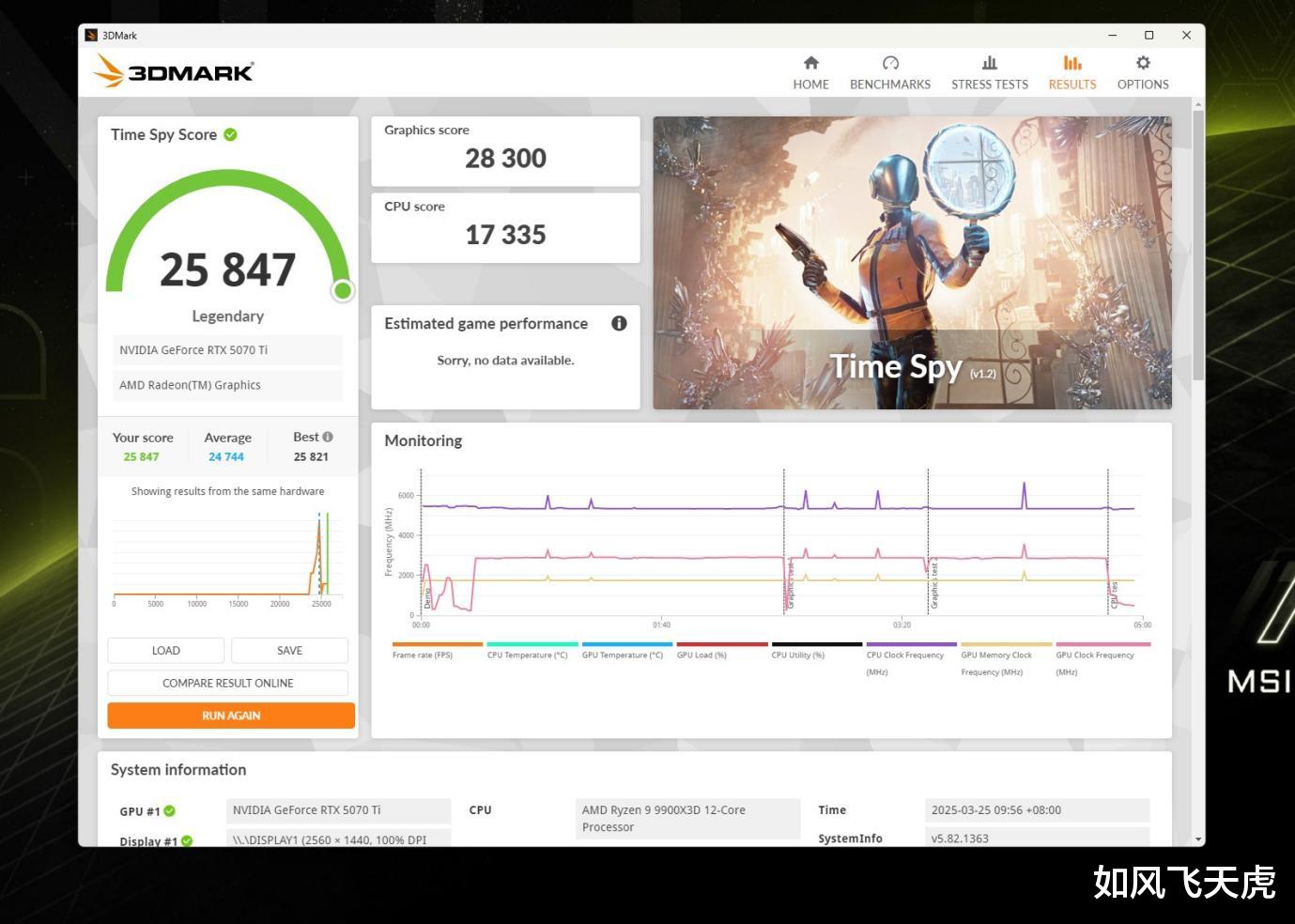Click the SAVE button
The height and width of the screenshot is (924, 1295).
coord(290,651)
